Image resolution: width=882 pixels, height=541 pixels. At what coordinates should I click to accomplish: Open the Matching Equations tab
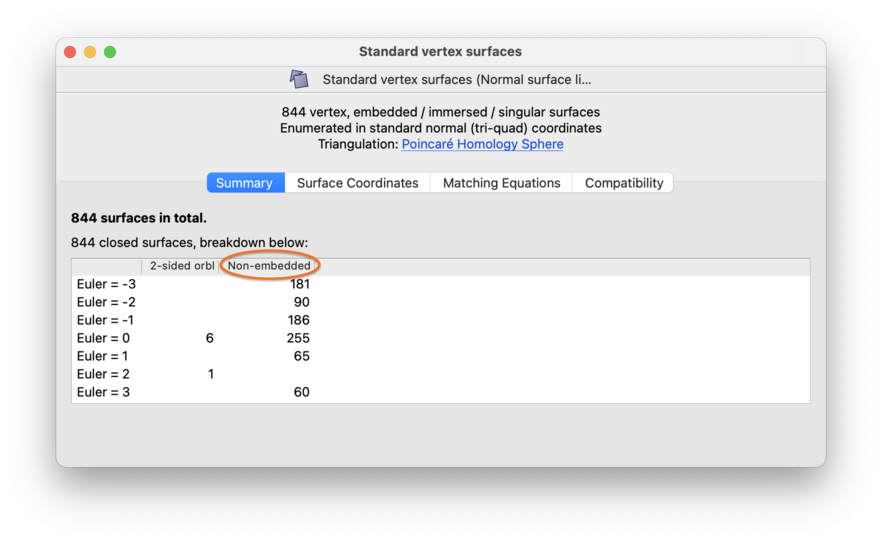501,183
